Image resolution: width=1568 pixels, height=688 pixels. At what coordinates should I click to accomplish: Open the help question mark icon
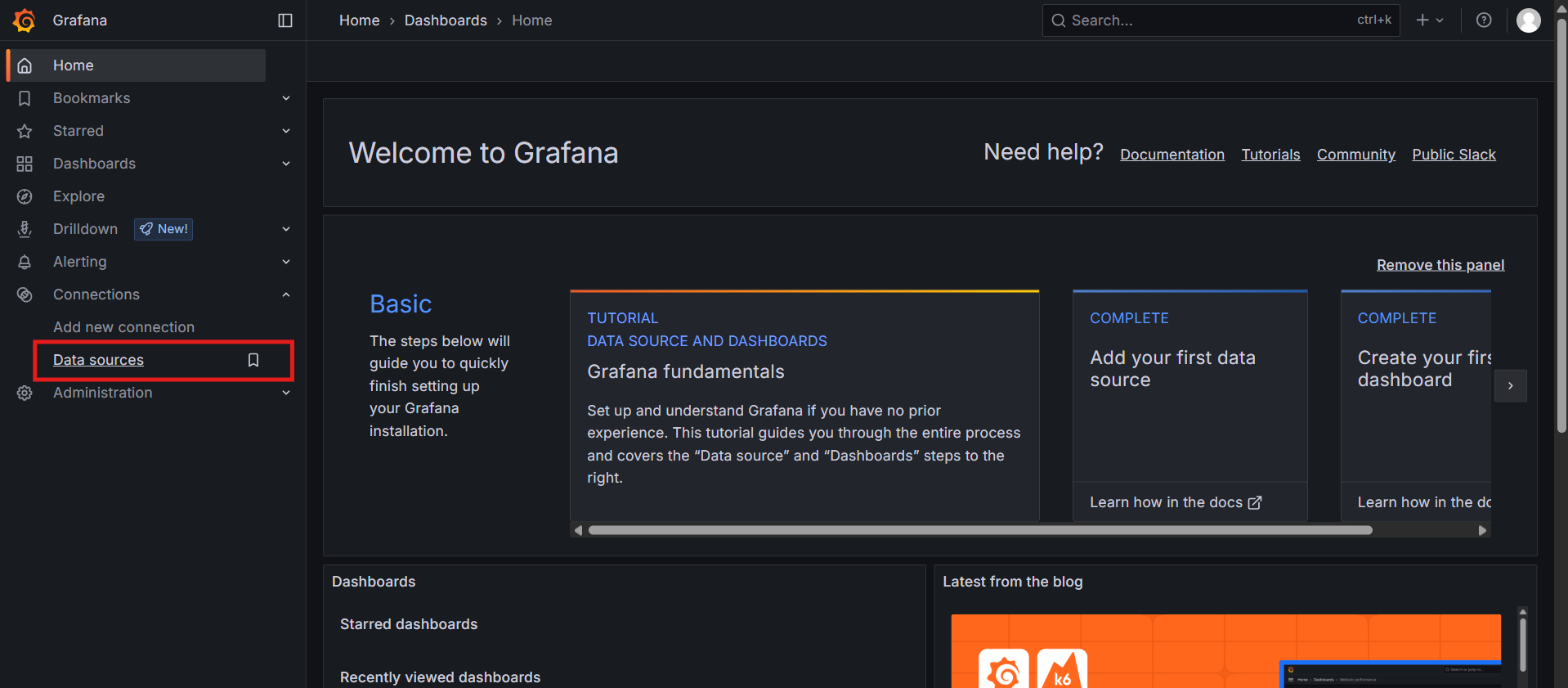click(1484, 20)
